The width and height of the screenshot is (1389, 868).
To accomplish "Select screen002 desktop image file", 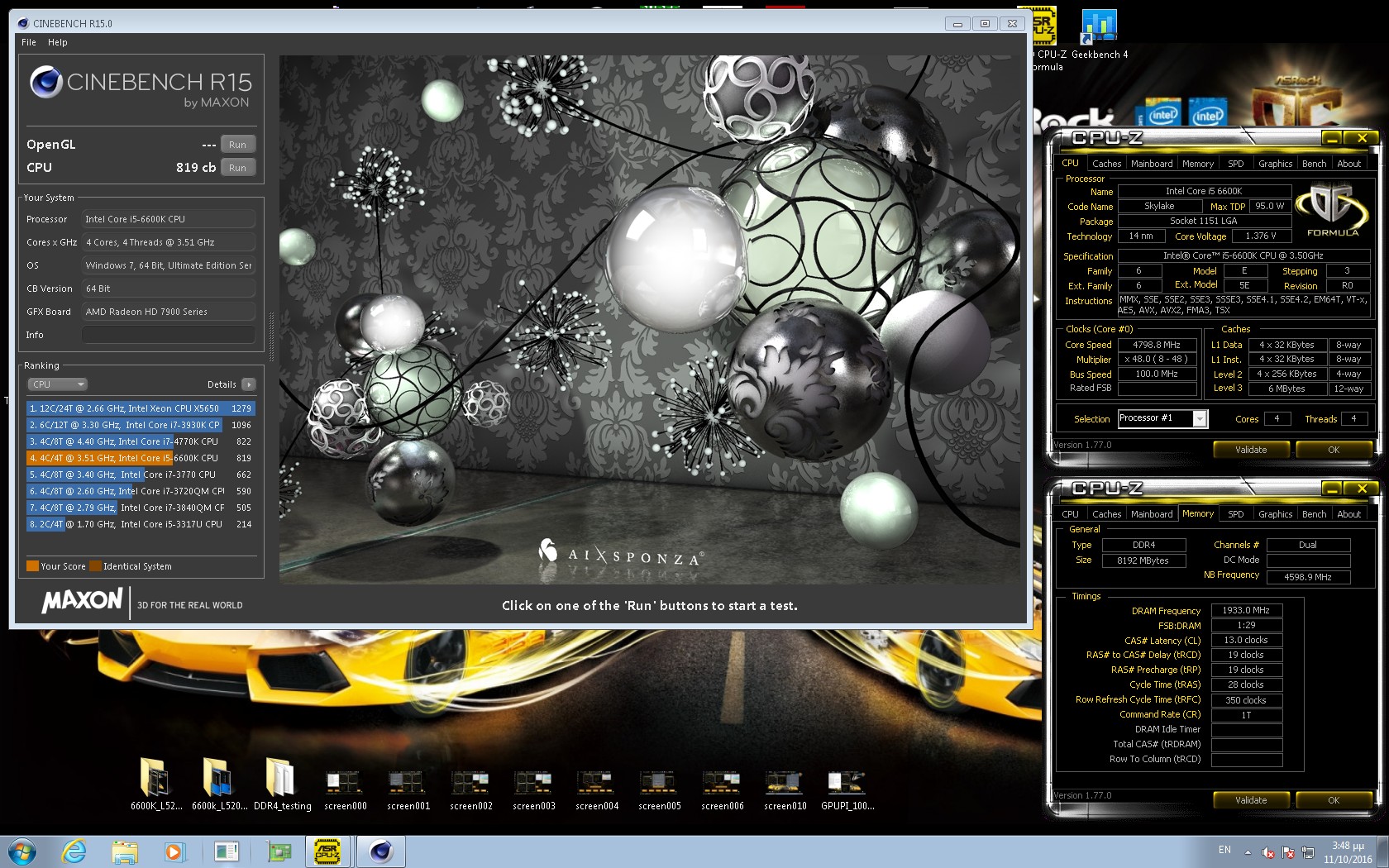I will 470,790.
